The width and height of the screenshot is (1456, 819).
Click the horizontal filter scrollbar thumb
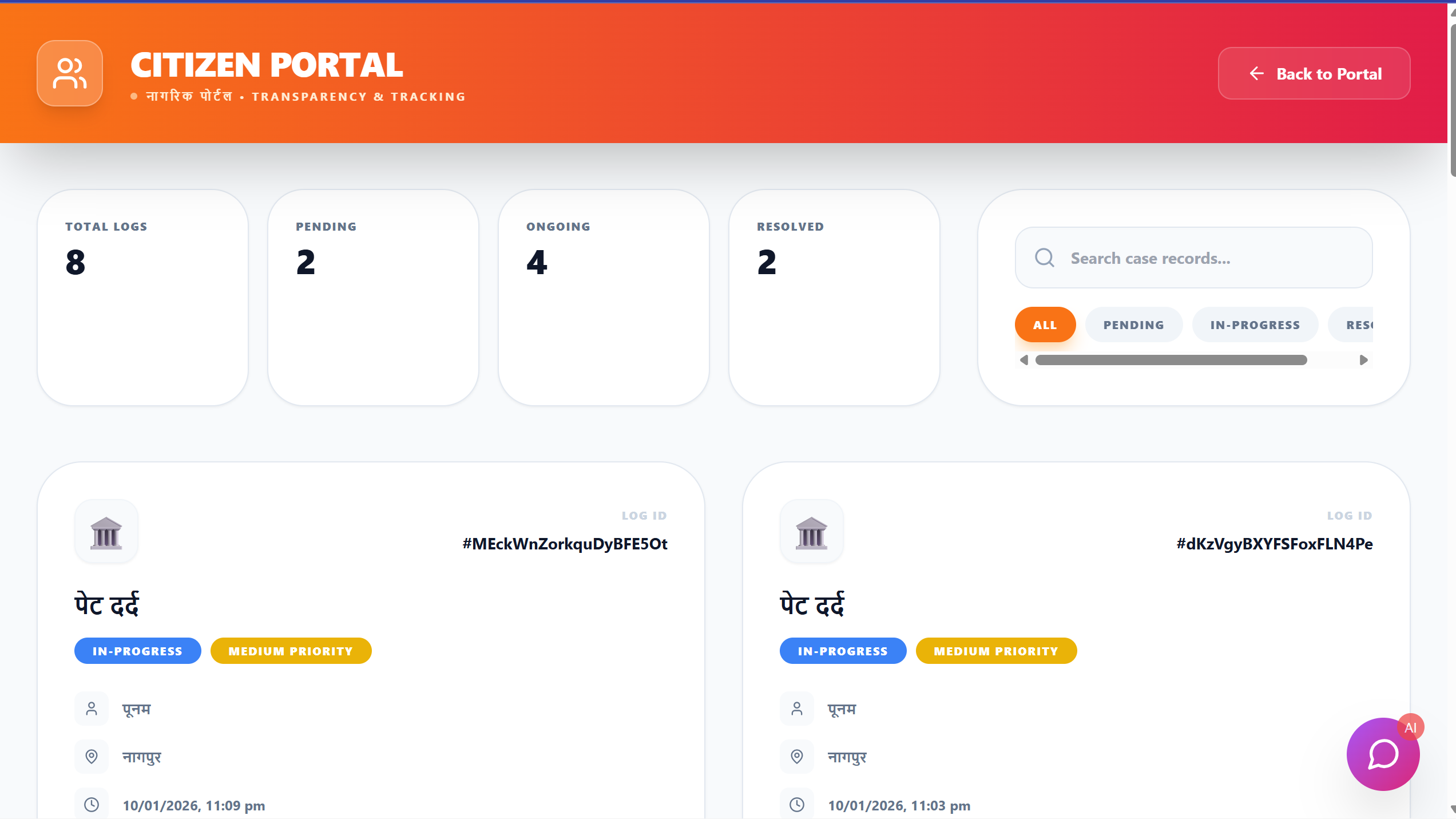pos(1171,360)
